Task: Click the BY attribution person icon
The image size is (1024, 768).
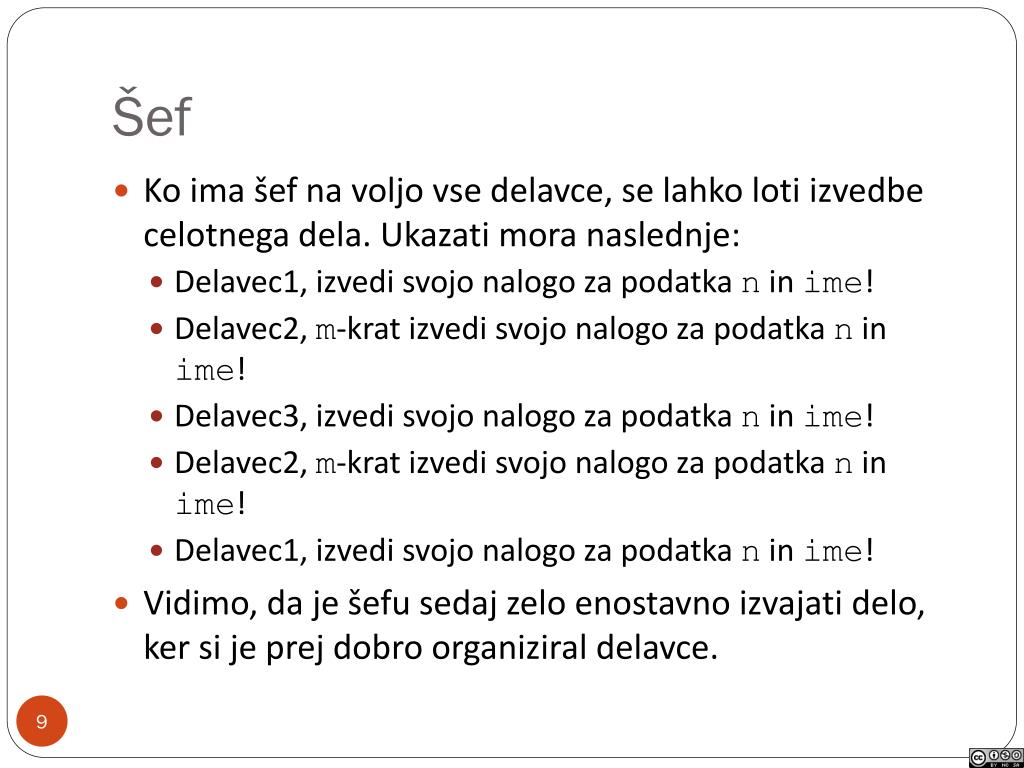Action: [x=994, y=755]
